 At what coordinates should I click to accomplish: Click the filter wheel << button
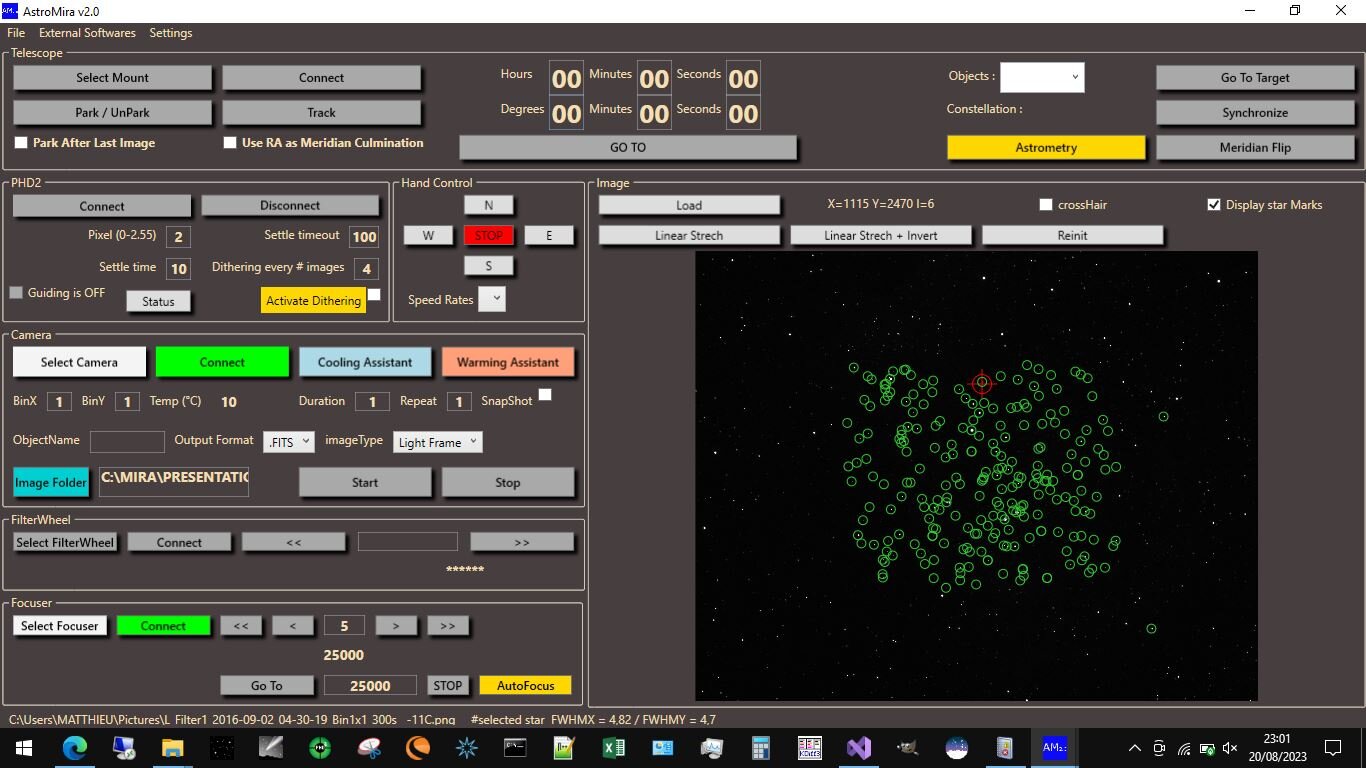tap(294, 542)
